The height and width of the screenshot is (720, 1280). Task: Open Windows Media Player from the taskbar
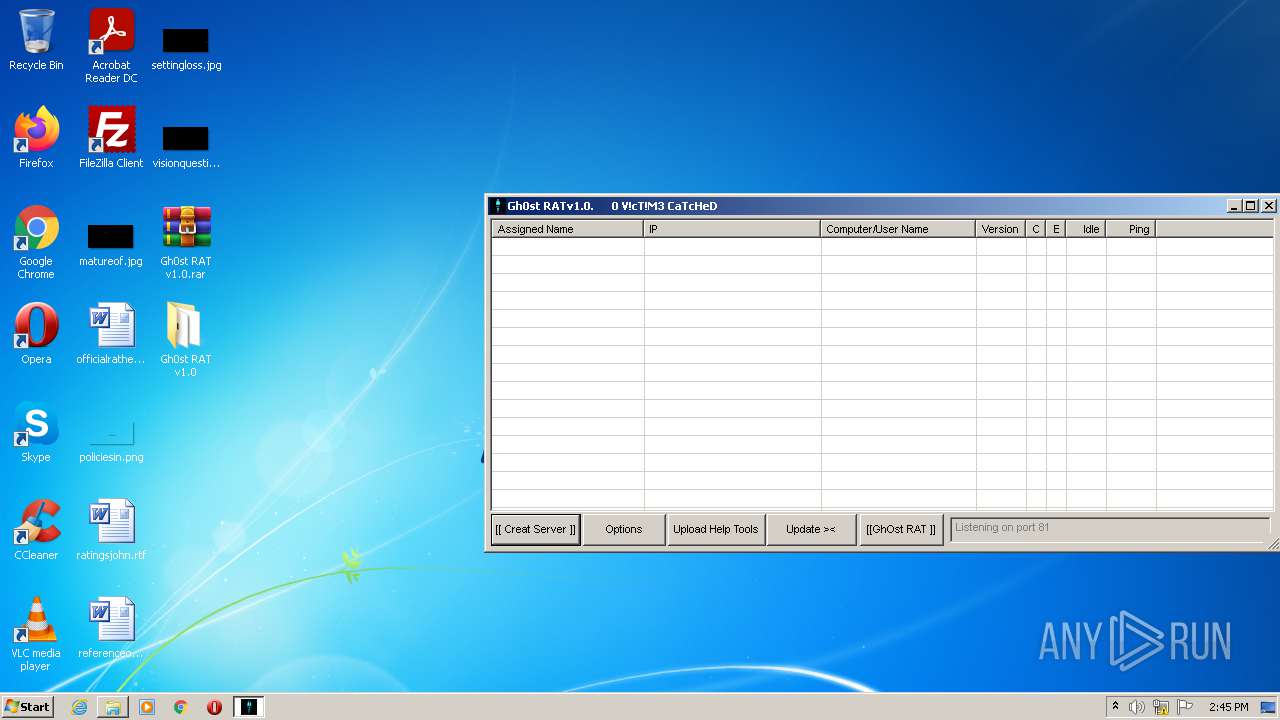tap(147, 707)
